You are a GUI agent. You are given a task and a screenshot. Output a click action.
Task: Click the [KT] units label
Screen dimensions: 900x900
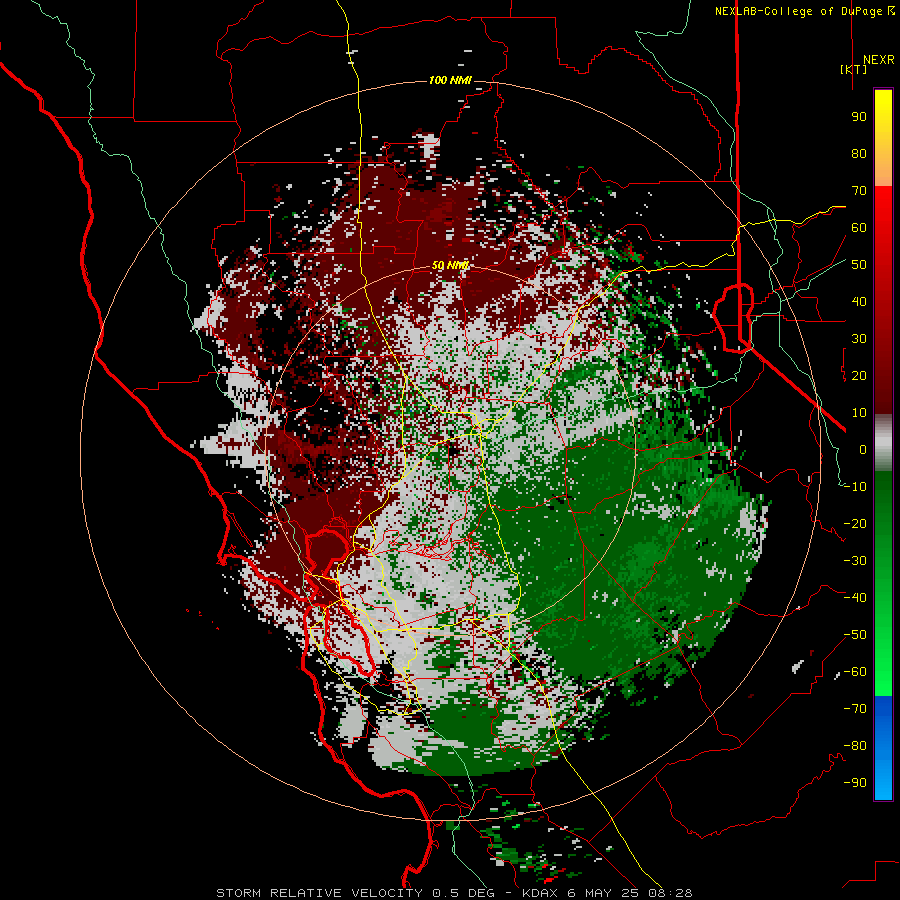(854, 69)
